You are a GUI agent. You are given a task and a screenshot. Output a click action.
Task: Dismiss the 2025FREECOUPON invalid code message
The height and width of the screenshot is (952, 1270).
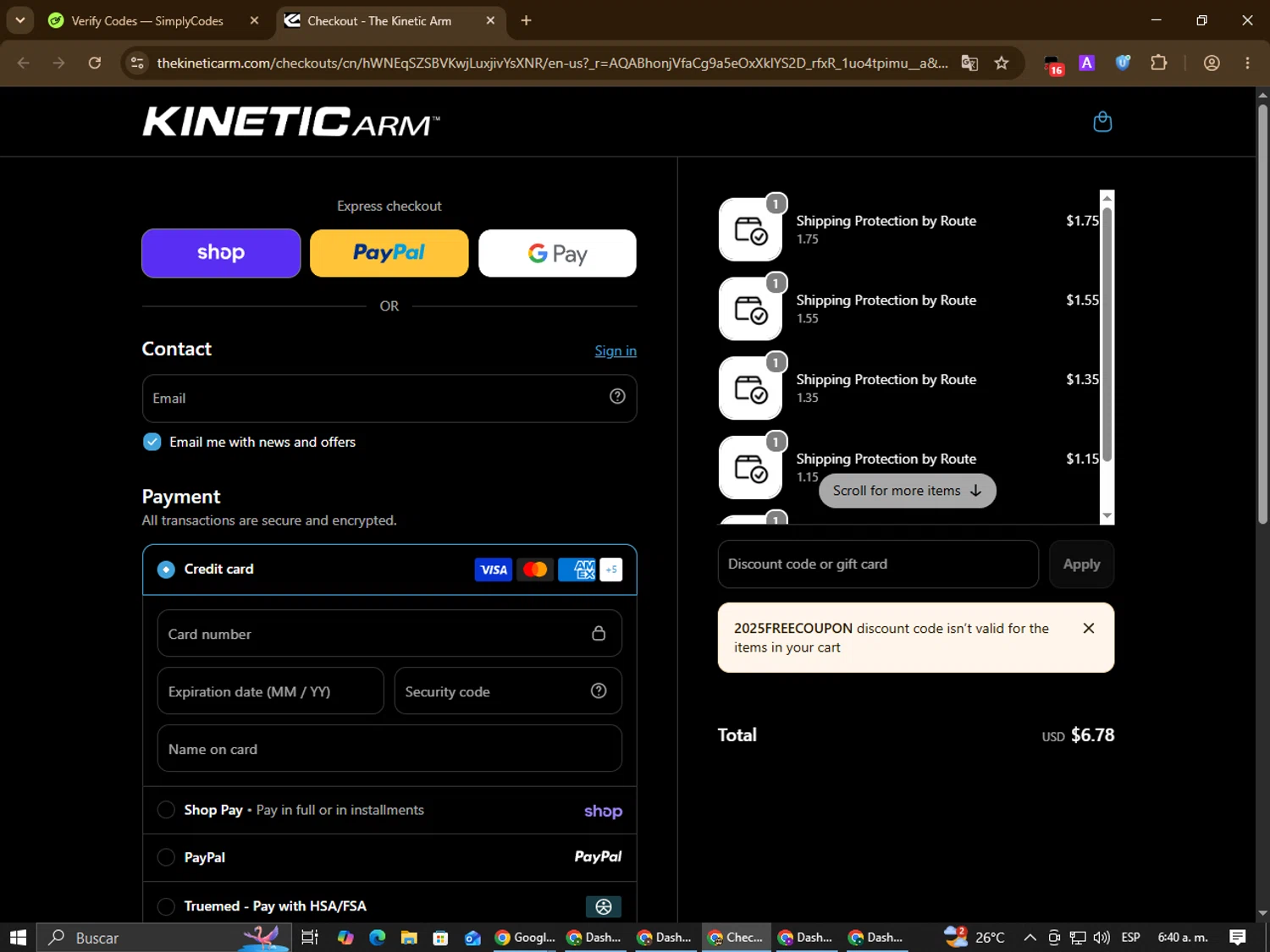click(1089, 628)
